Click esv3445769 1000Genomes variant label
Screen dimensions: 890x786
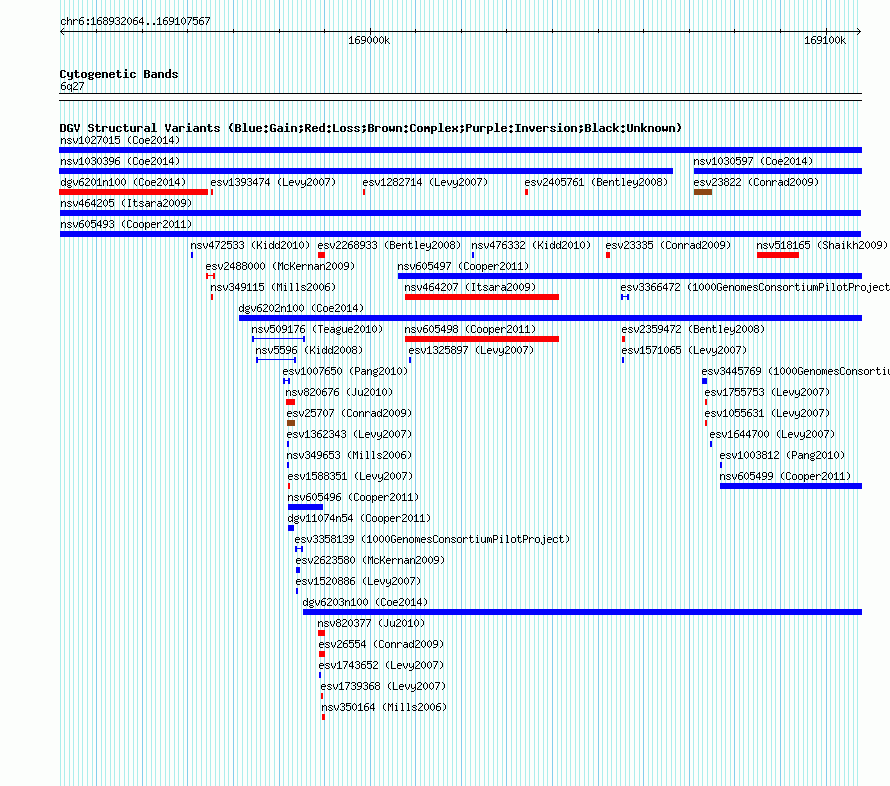click(x=795, y=371)
